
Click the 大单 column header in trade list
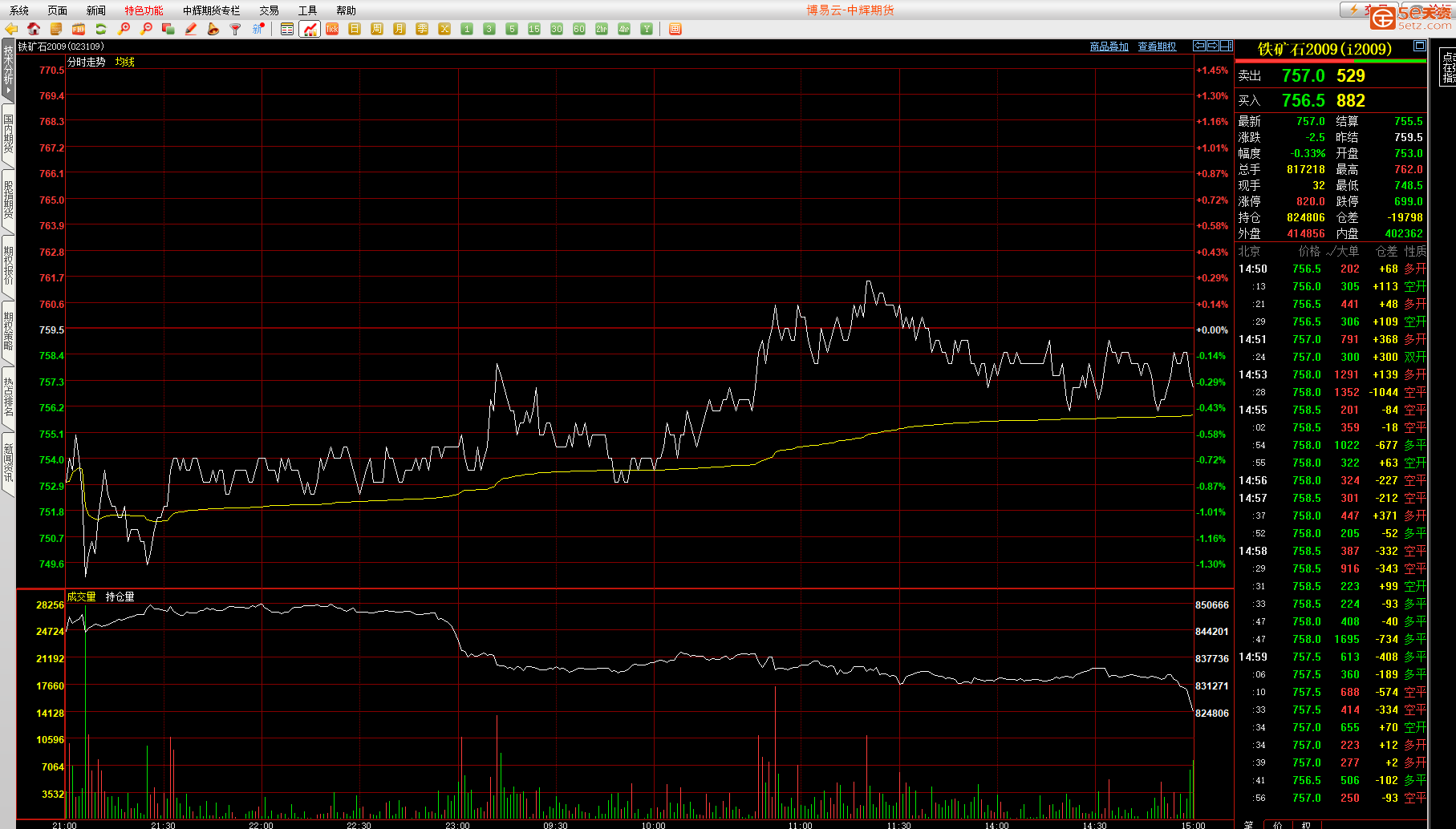point(1348,251)
